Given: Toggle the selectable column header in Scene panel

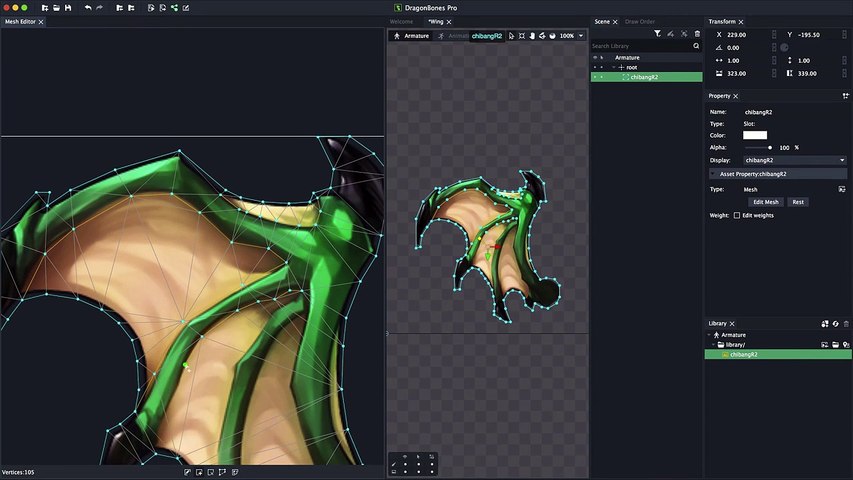Looking at the screenshot, I should point(602,58).
